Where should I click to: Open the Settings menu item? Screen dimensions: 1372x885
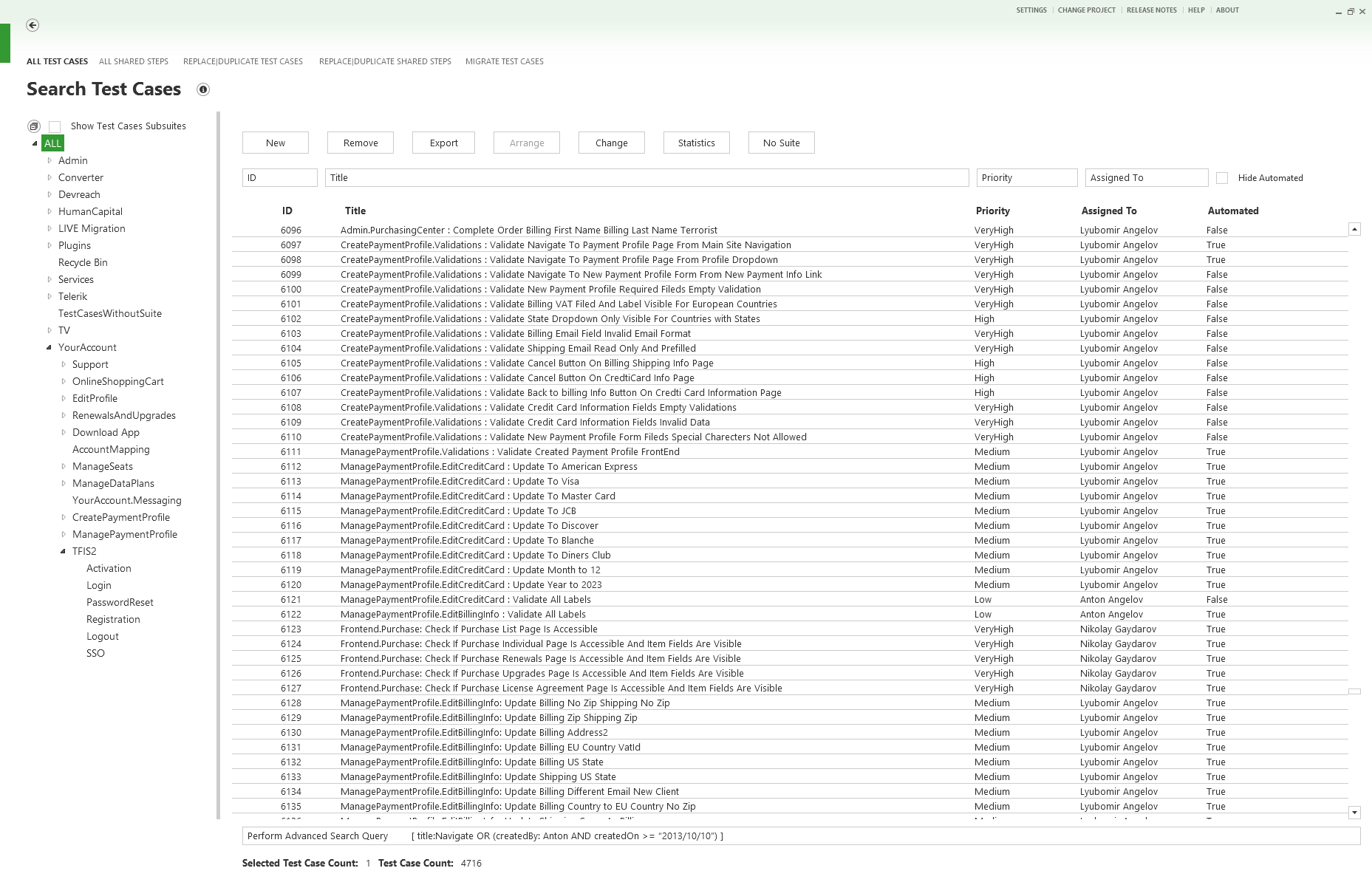click(x=1031, y=10)
